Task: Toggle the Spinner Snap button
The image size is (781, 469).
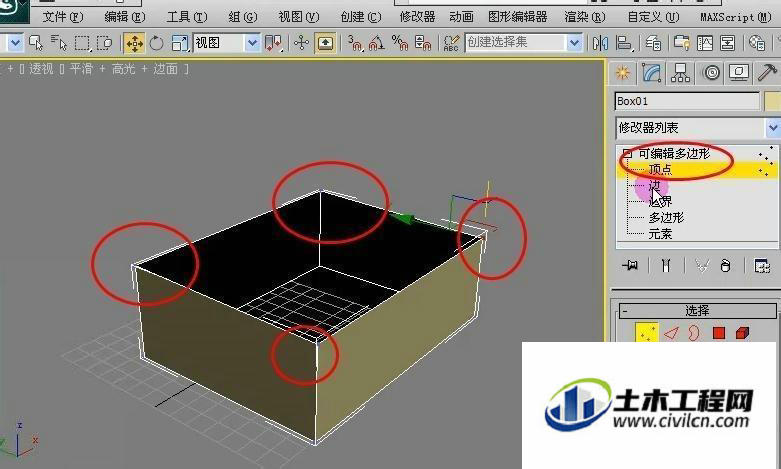Action: click(422, 43)
